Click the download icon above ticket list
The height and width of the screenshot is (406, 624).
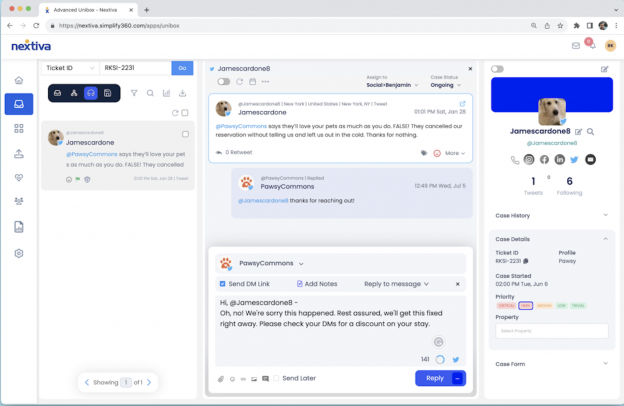[182, 93]
